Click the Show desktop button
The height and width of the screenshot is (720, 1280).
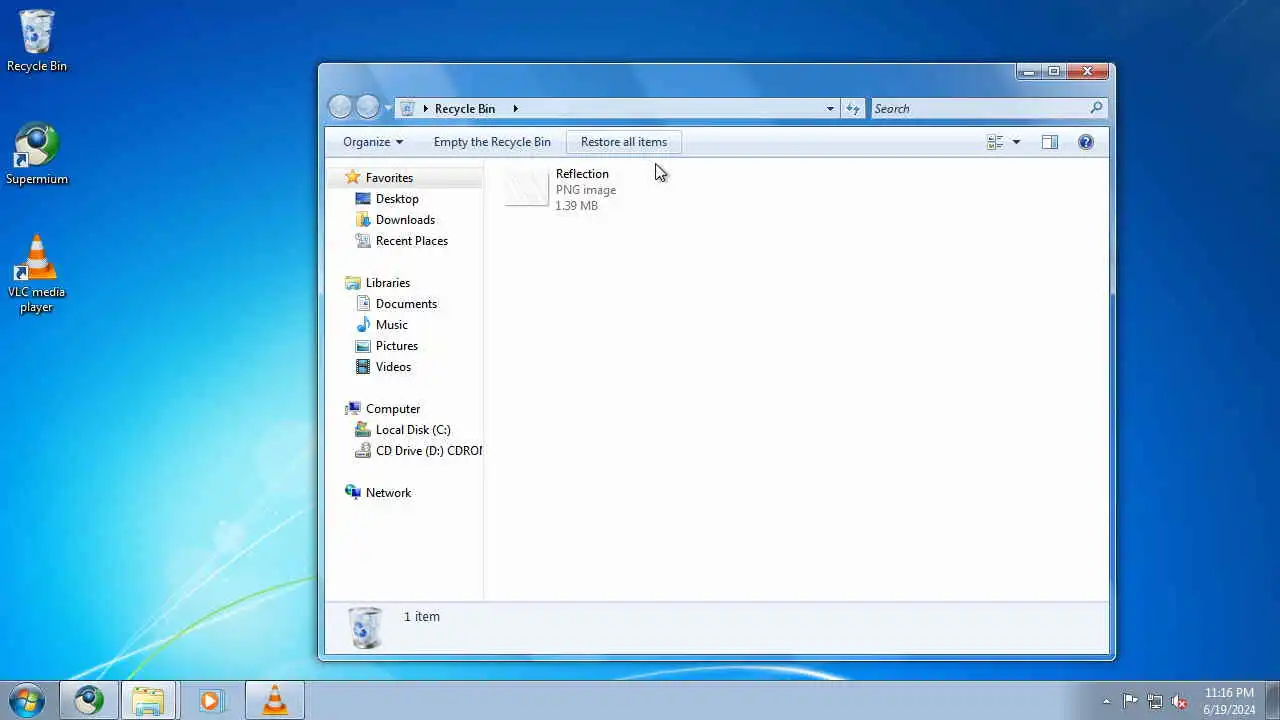[x=1272, y=701]
